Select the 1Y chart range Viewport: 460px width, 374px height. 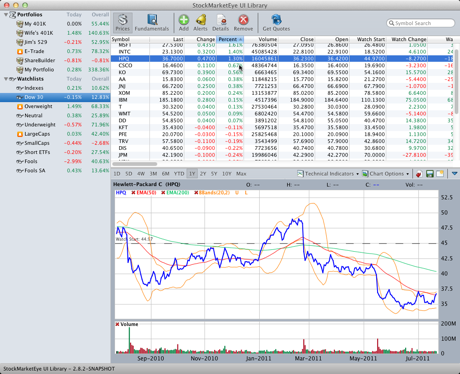[x=192, y=174]
